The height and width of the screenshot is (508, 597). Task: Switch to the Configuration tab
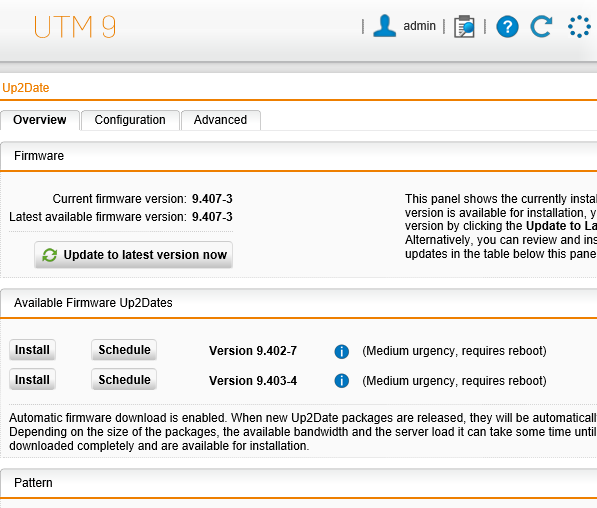point(130,120)
